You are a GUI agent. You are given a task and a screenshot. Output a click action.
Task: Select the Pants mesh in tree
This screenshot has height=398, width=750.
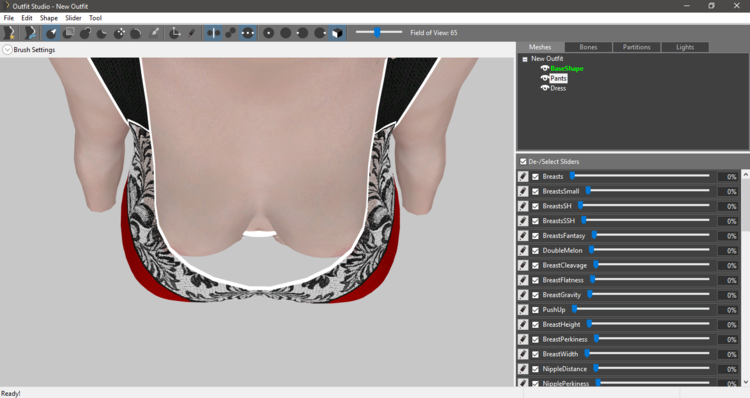[x=558, y=78]
